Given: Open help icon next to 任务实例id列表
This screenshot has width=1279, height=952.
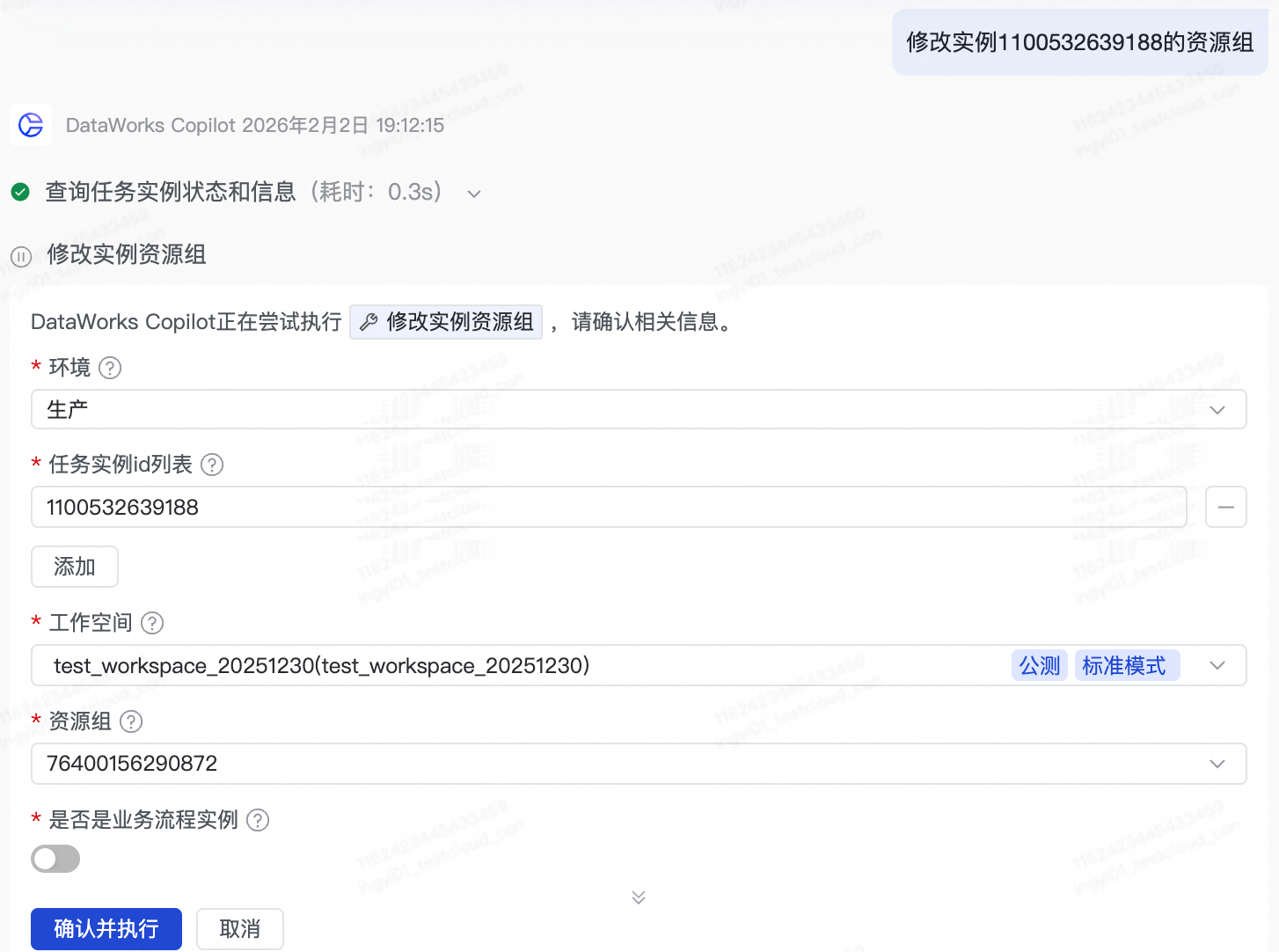Looking at the screenshot, I should pos(212,465).
